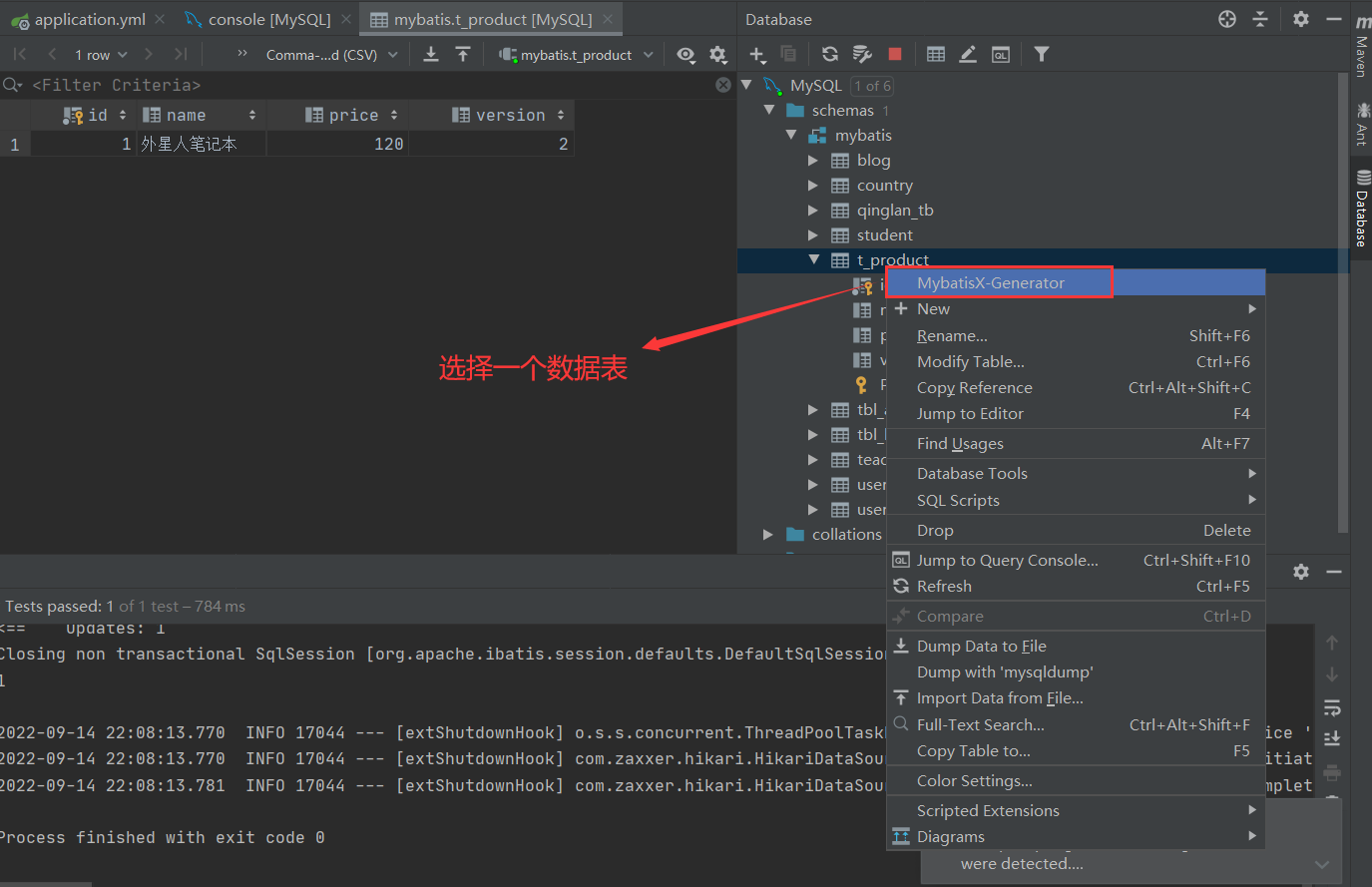The height and width of the screenshot is (887, 1372).
Task: Choose Find Usages menu item
Action: pyautogui.click(x=1076, y=444)
